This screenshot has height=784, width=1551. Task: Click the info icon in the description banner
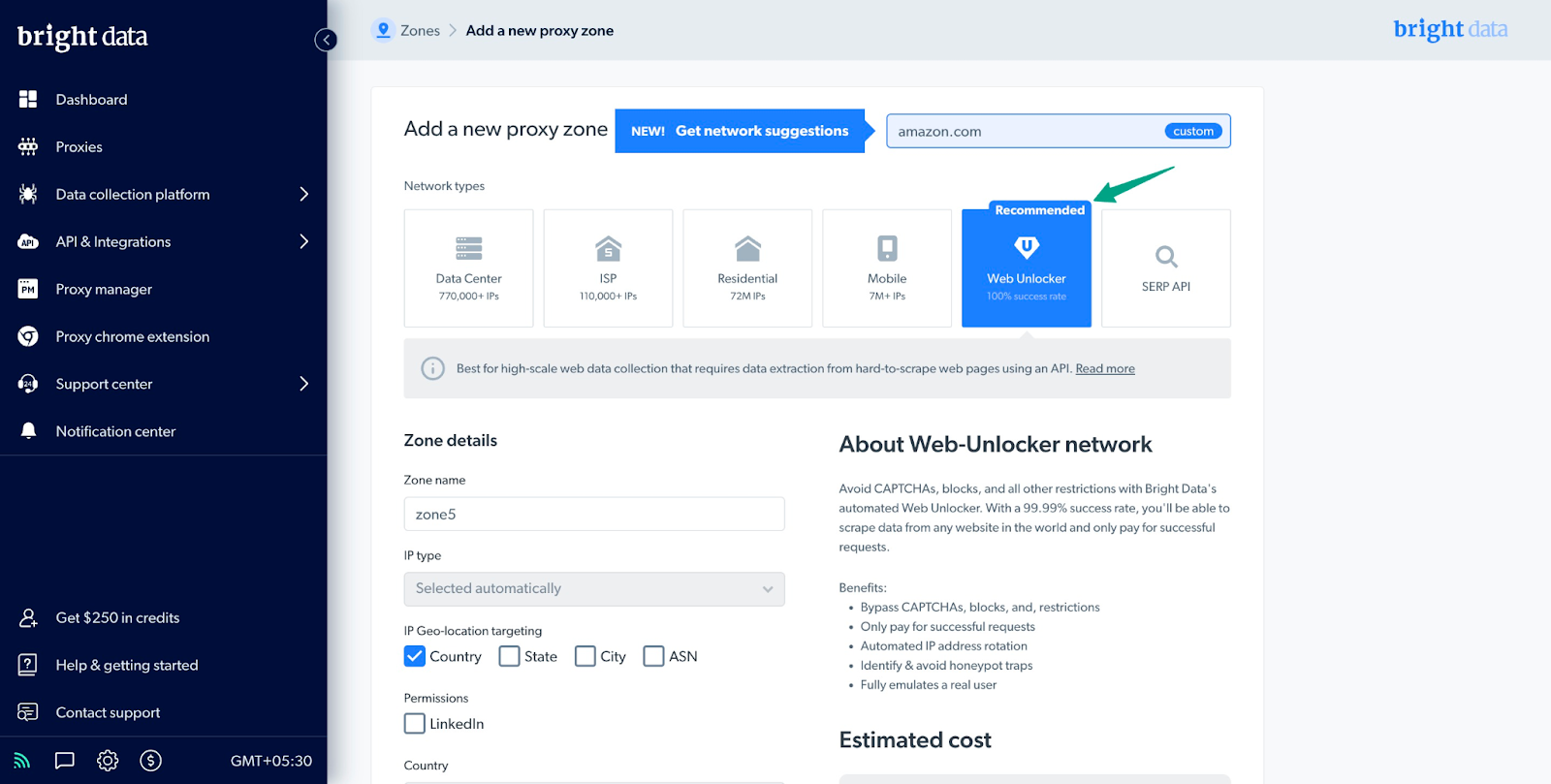point(432,368)
